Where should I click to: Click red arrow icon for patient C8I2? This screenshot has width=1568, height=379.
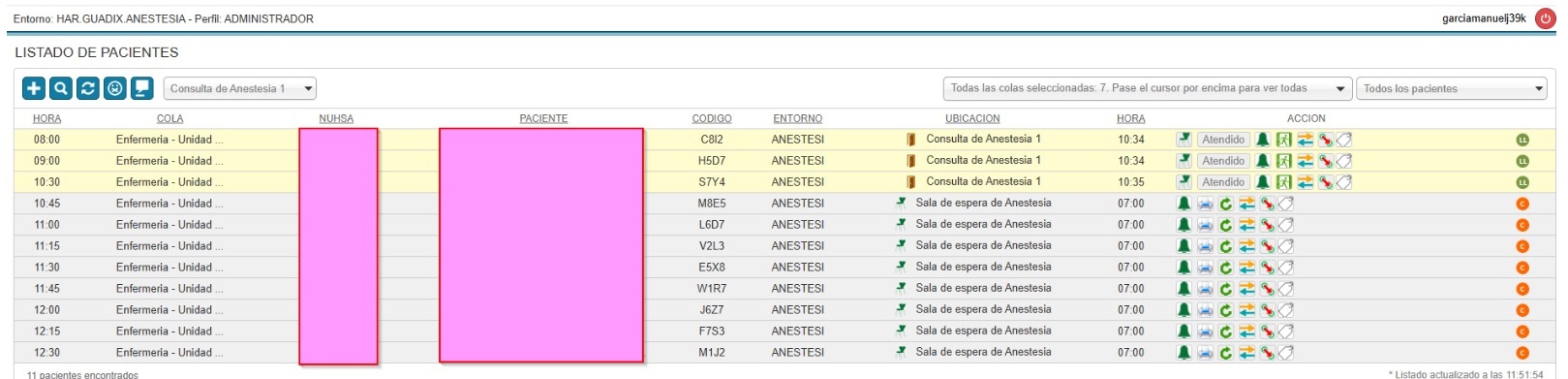pyautogui.click(x=1326, y=140)
